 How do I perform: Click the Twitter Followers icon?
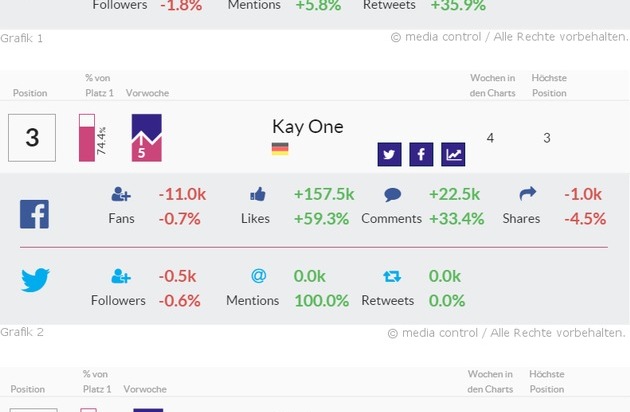121,277
